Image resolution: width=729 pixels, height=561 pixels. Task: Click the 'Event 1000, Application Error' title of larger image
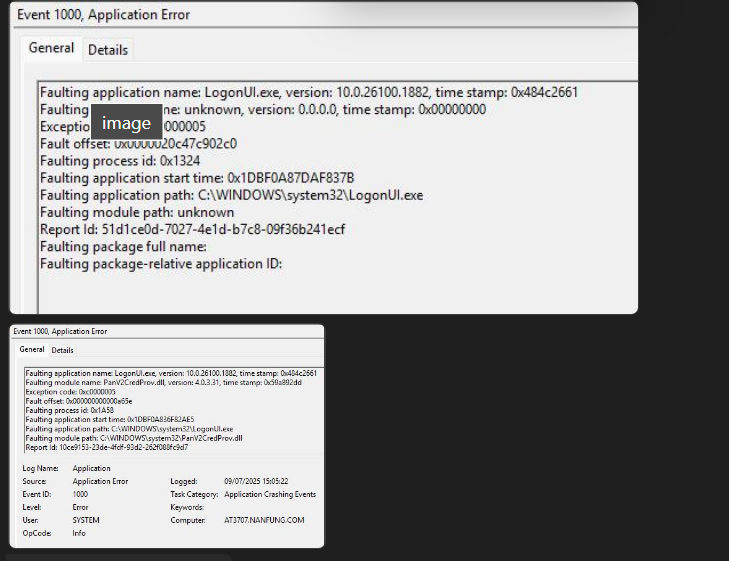pos(103,14)
